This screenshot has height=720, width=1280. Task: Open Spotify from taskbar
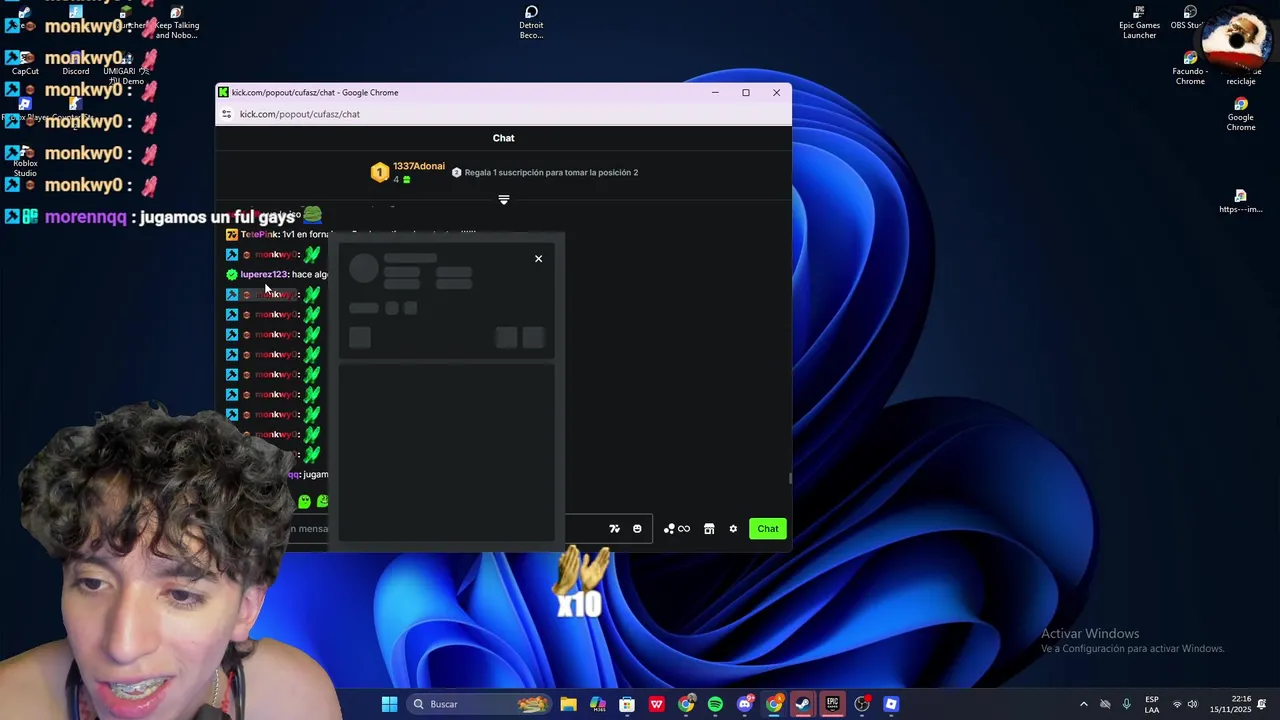pyautogui.click(x=715, y=704)
